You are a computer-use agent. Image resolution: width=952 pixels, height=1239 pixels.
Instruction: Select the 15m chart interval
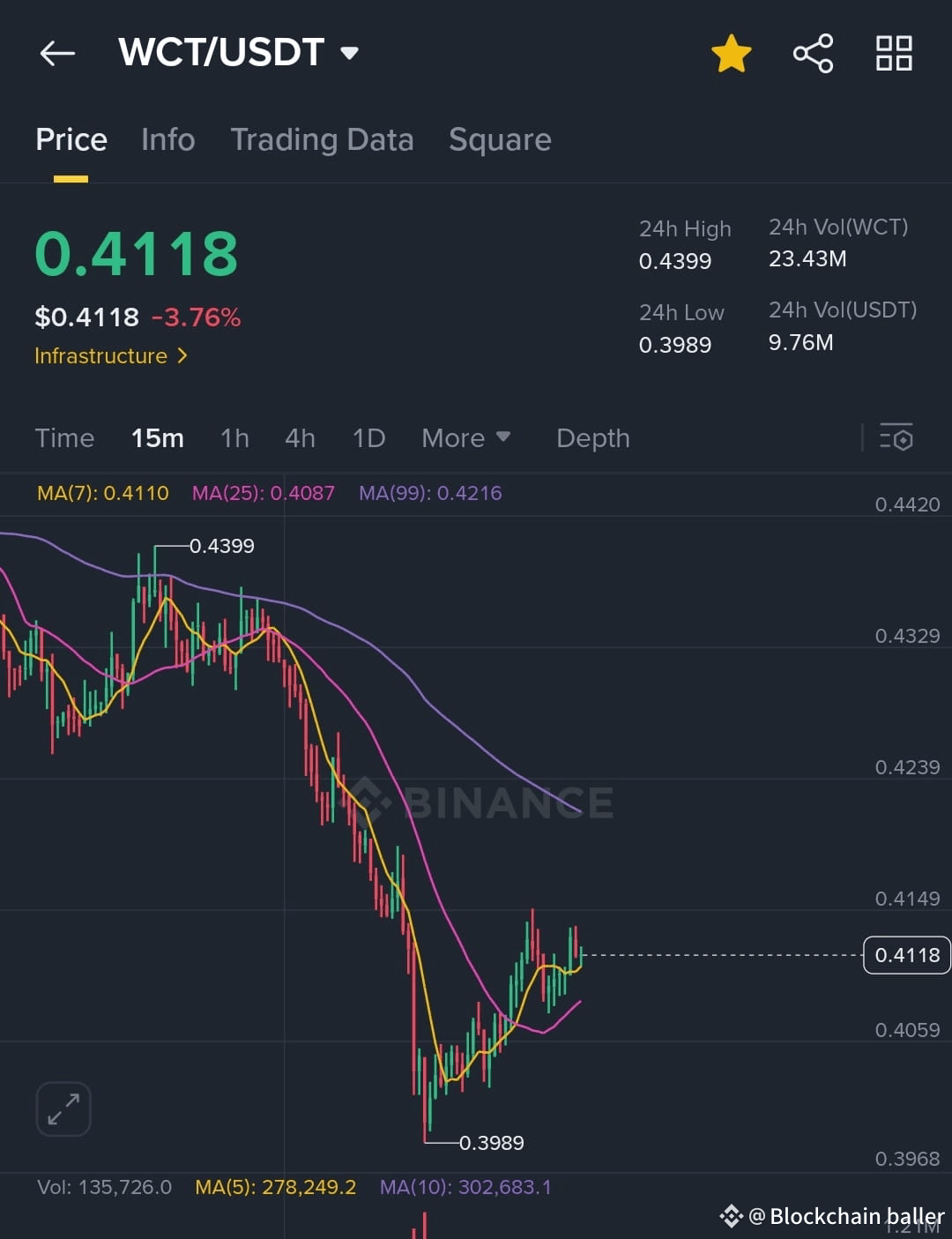[x=158, y=438]
